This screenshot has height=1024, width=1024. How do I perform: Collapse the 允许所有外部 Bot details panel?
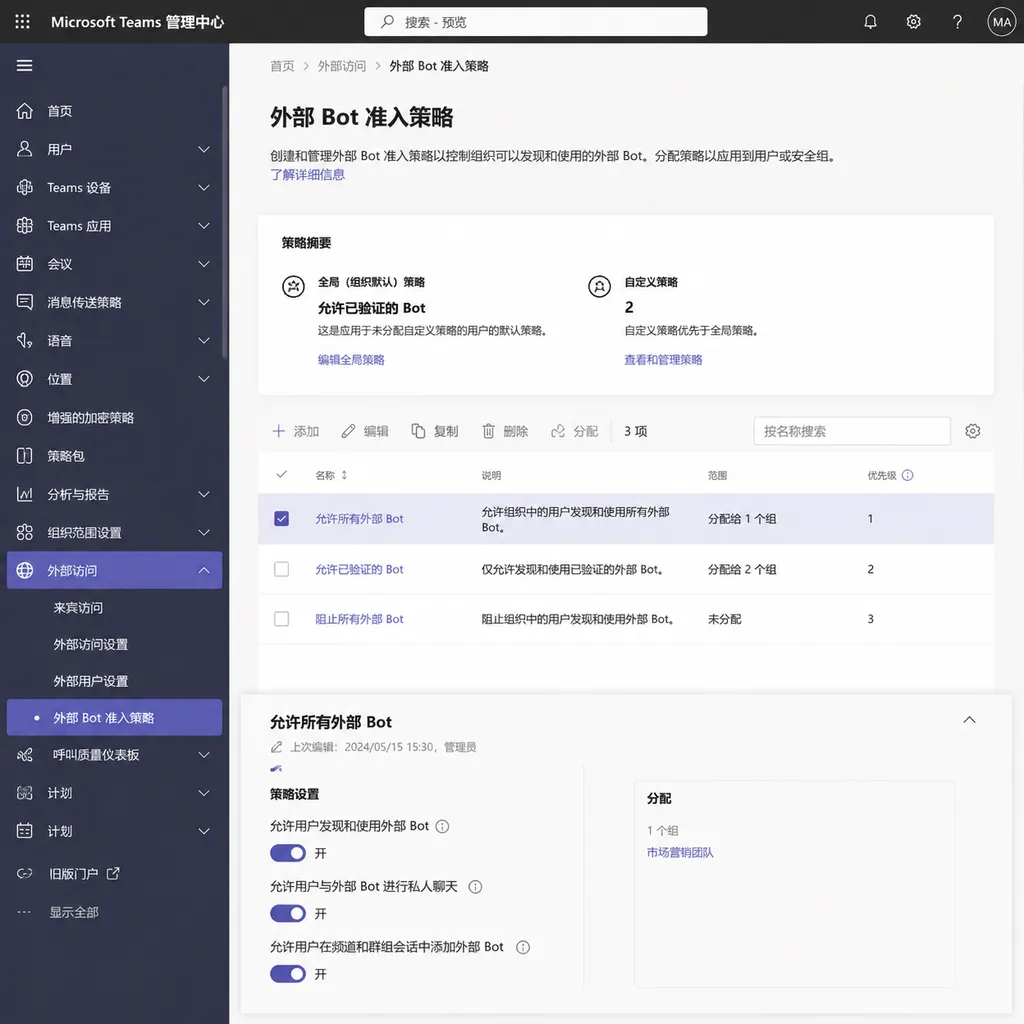tap(969, 720)
